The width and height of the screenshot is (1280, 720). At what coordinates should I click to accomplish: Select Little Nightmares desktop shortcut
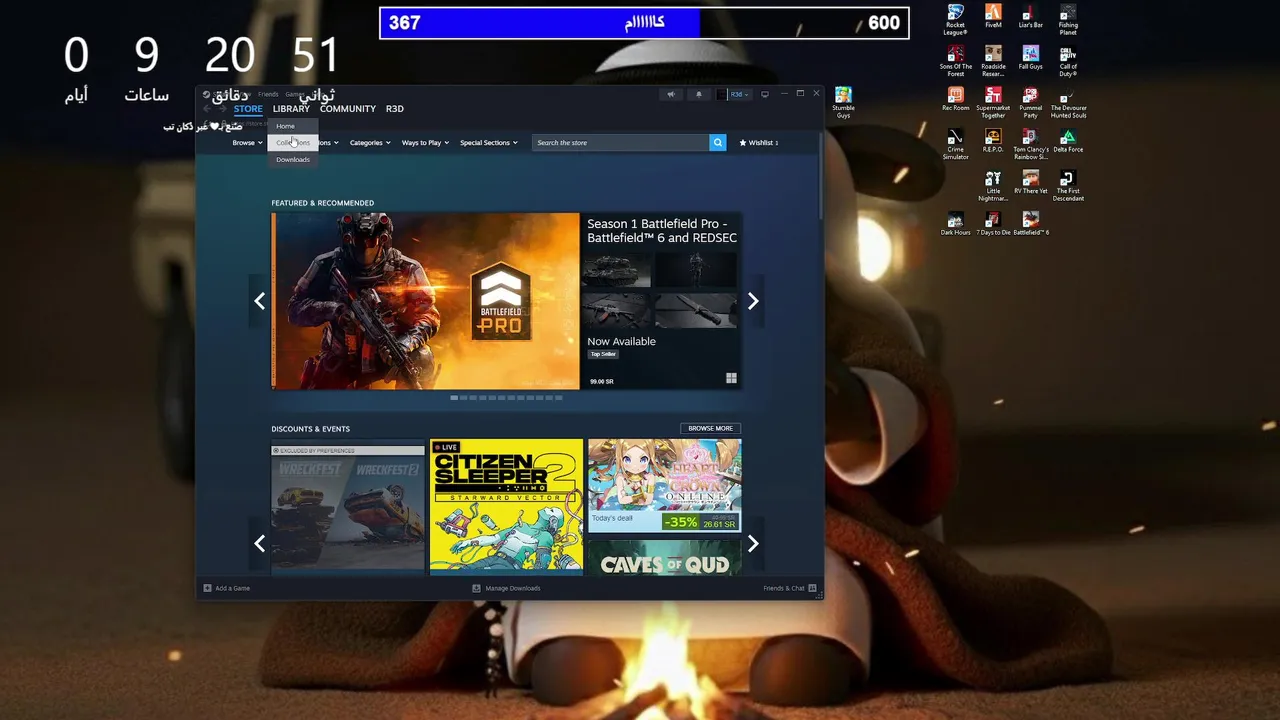tap(993, 186)
